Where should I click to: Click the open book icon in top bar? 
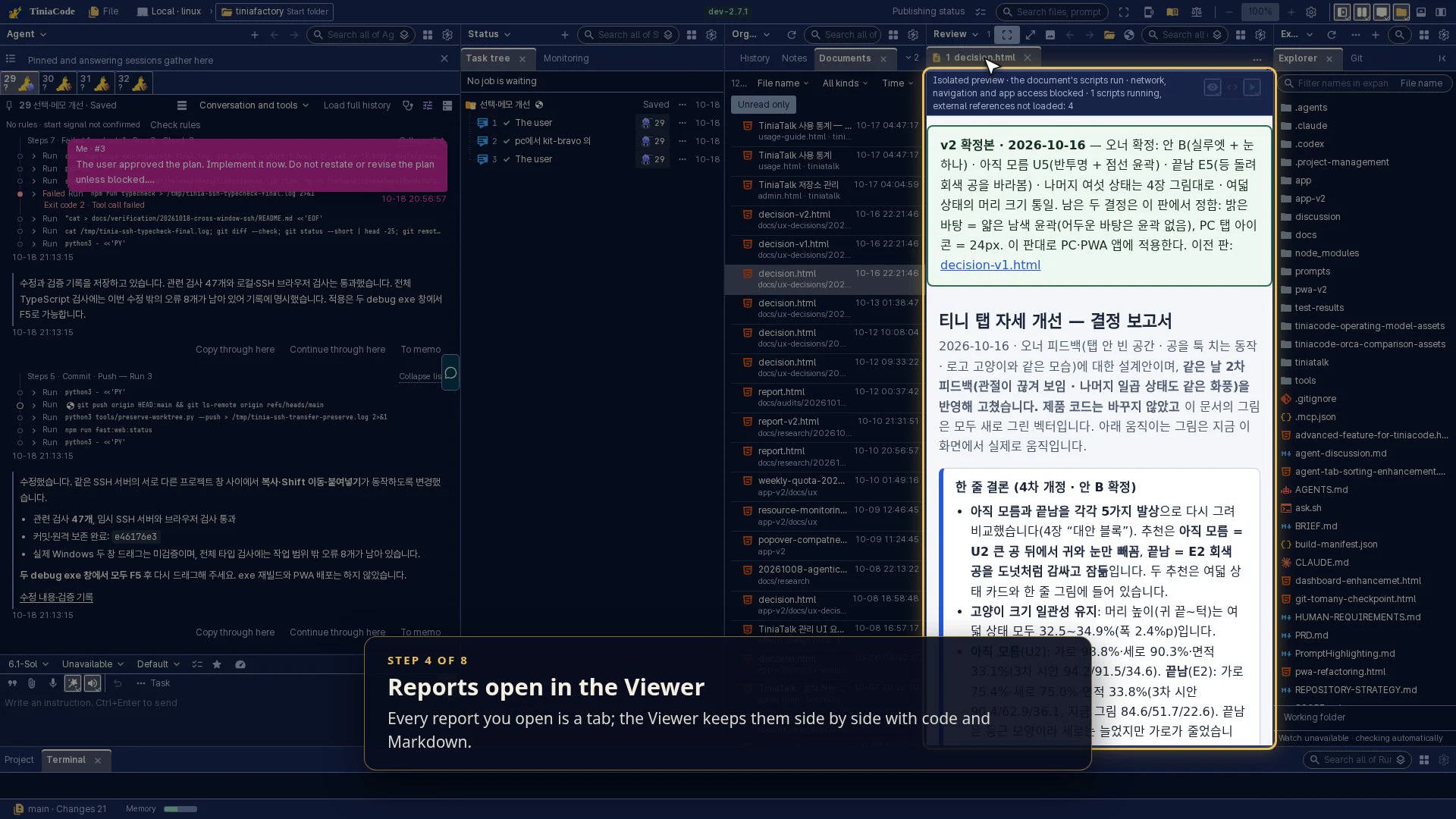pos(1172,12)
